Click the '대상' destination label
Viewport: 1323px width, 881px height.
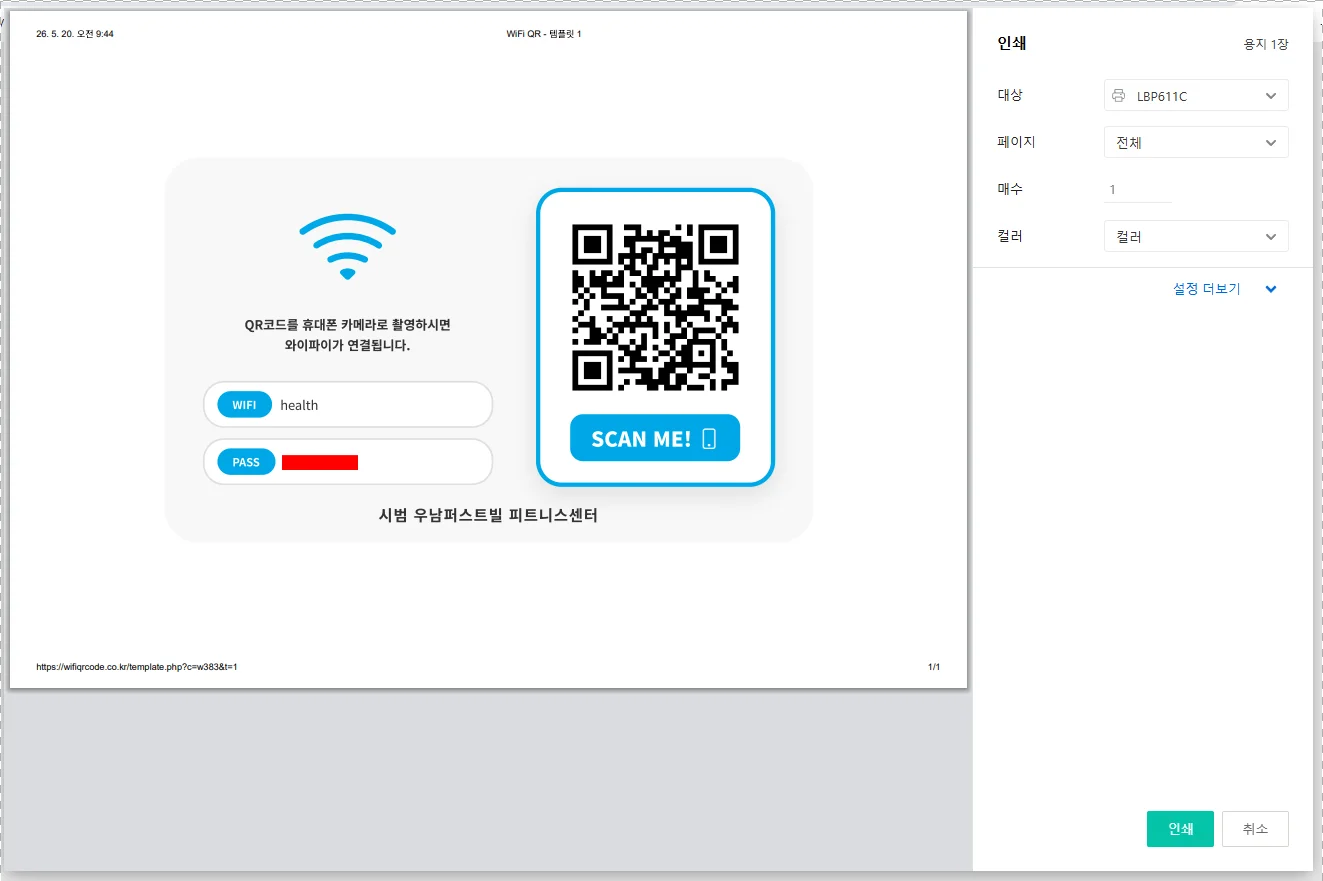coord(1010,95)
